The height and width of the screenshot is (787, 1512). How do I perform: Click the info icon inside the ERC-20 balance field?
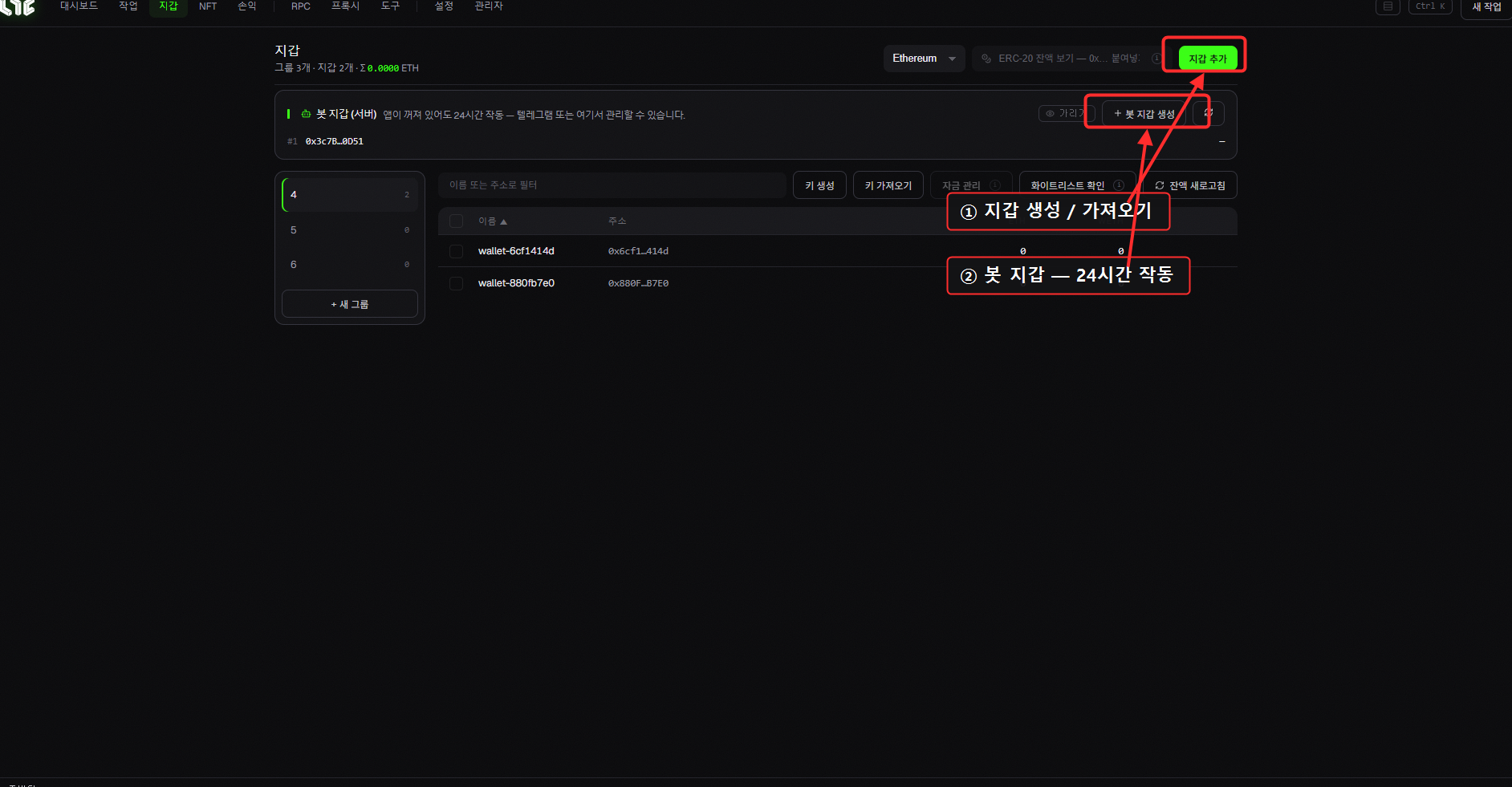pyautogui.click(x=1156, y=59)
